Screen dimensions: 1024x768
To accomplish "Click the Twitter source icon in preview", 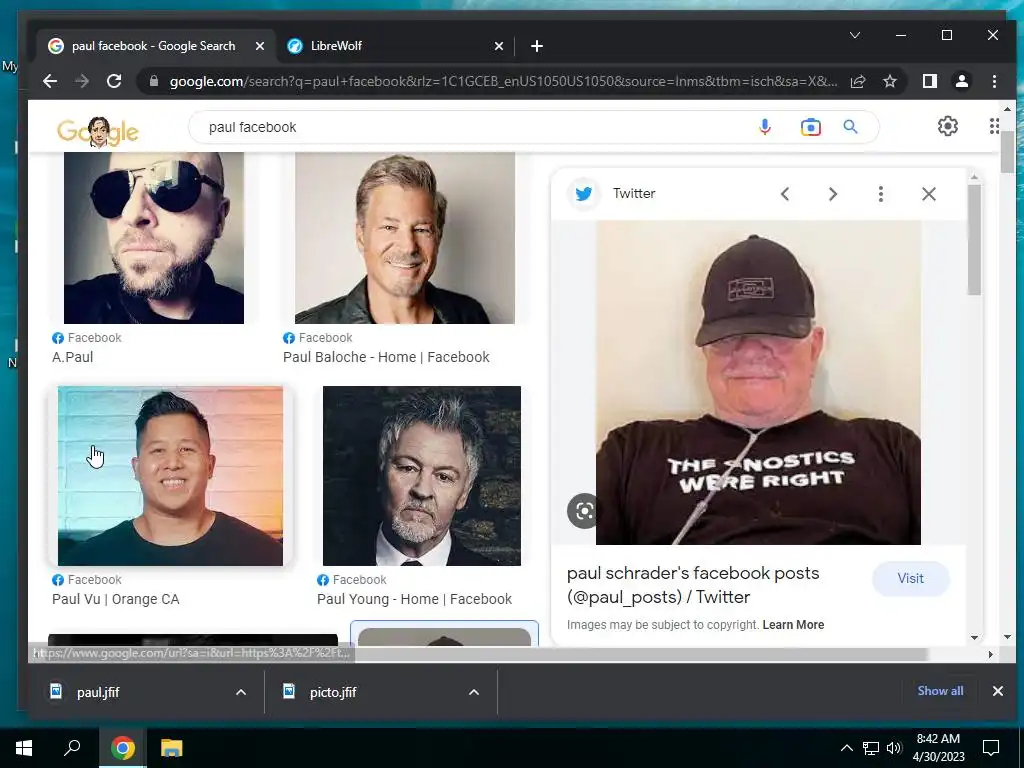I will tap(584, 193).
